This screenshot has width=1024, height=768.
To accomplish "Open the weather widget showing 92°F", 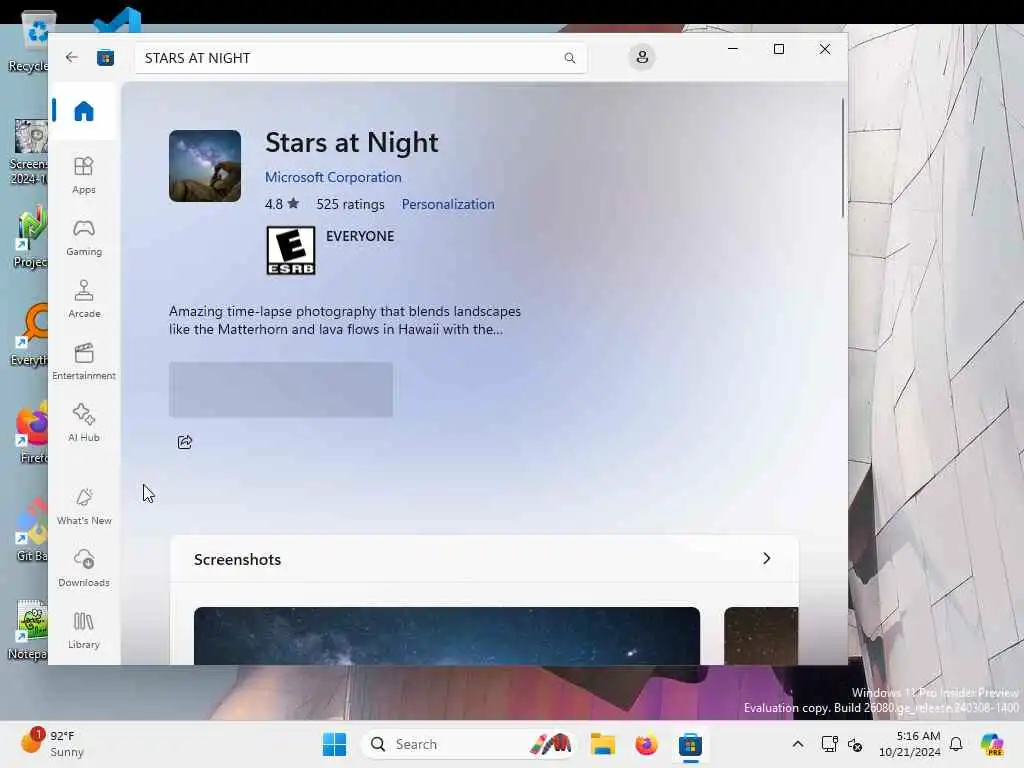I will (x=52, y=744).
